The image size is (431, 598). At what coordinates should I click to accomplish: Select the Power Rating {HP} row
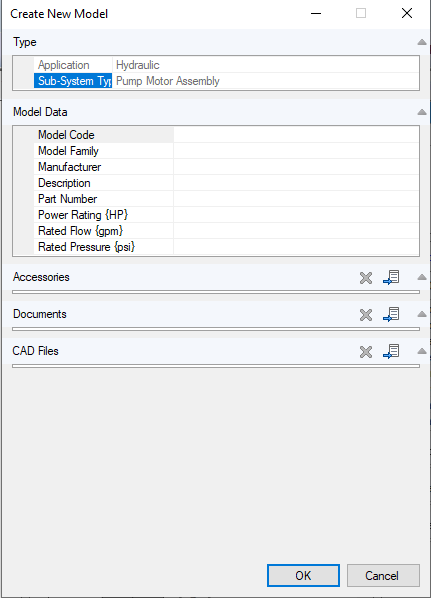(227, 215)
